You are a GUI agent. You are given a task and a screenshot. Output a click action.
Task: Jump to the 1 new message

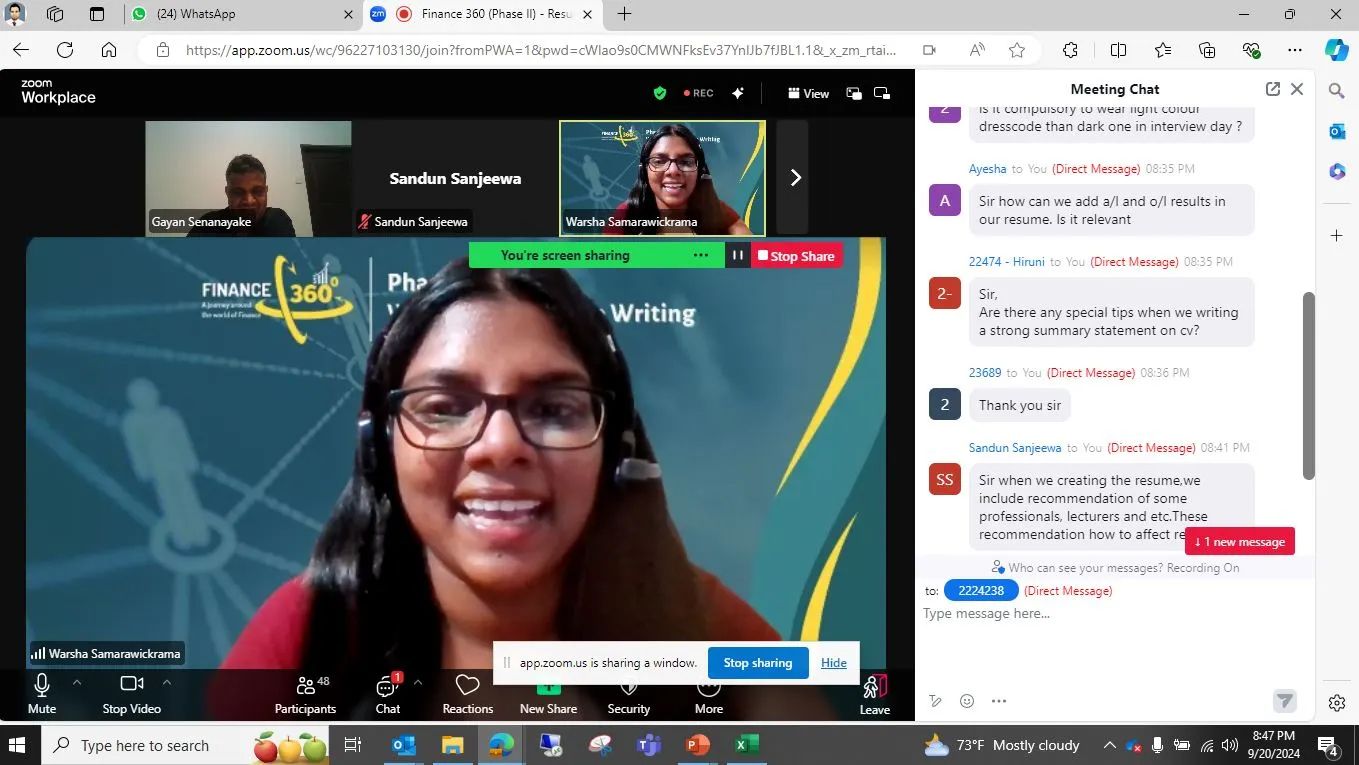coord(1239,541)
